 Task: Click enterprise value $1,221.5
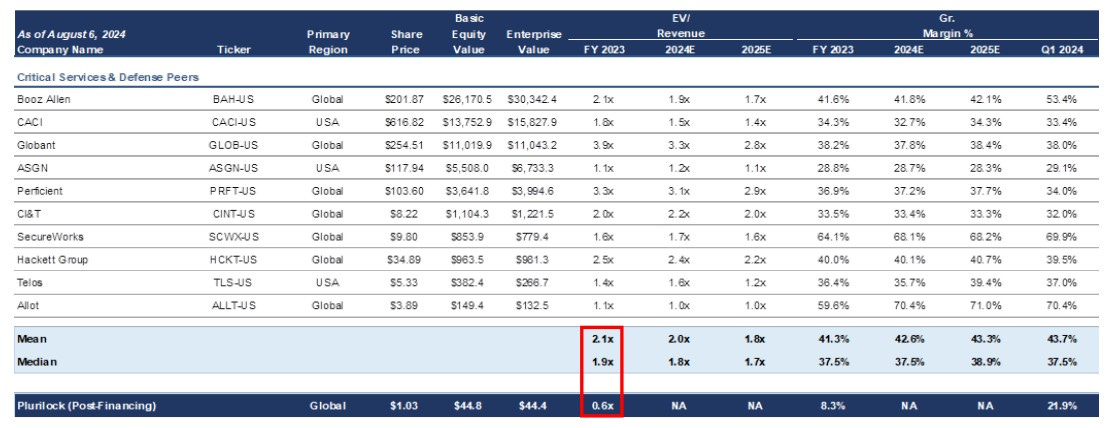click(532, 214)
